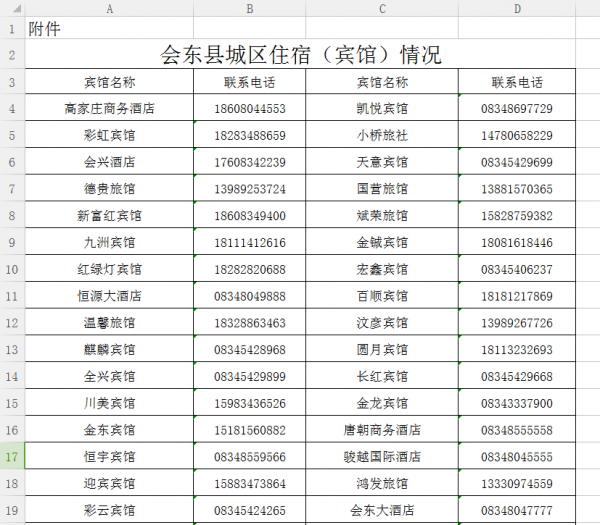Select cell 金东宾馆
The height and width of the screenshot is (525, 600).
[x=109, y=430]
